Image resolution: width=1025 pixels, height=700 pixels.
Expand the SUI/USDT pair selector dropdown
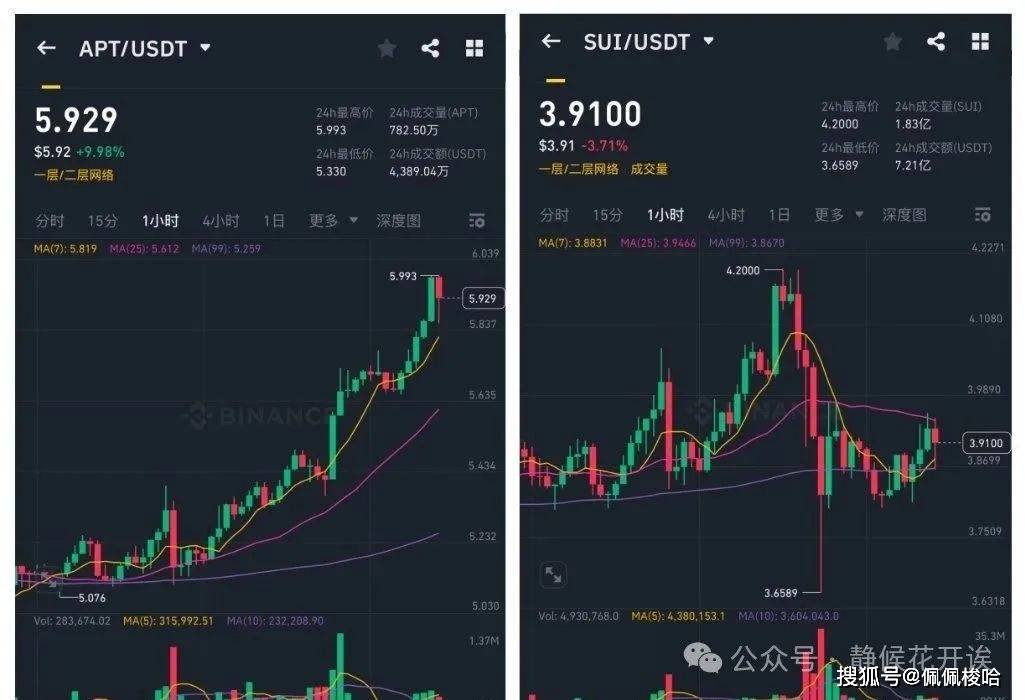pyautogui.click(x=709, y=41)
